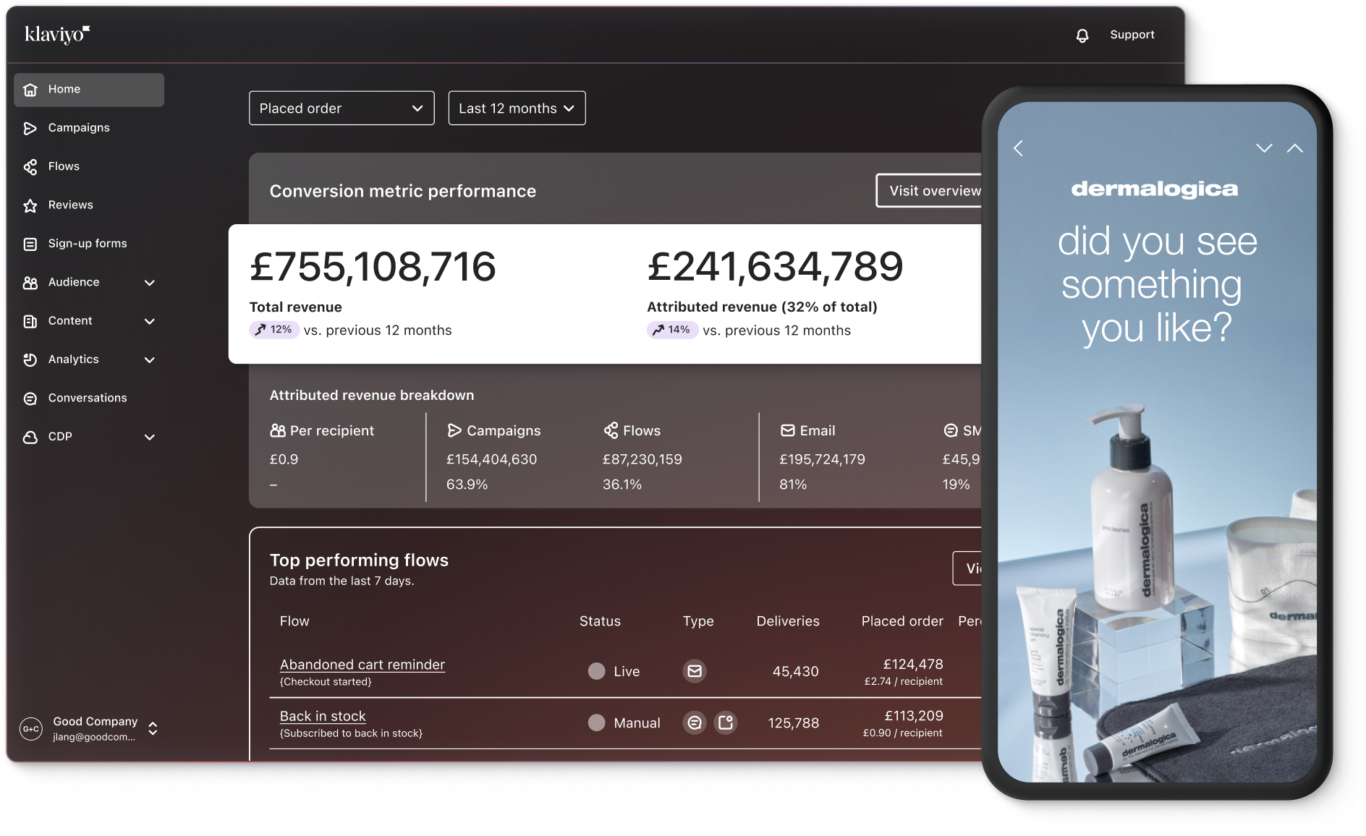Click the Flows node icon in sidebar
Viewport: 1366px width, 836px height.
click(30, 167)
